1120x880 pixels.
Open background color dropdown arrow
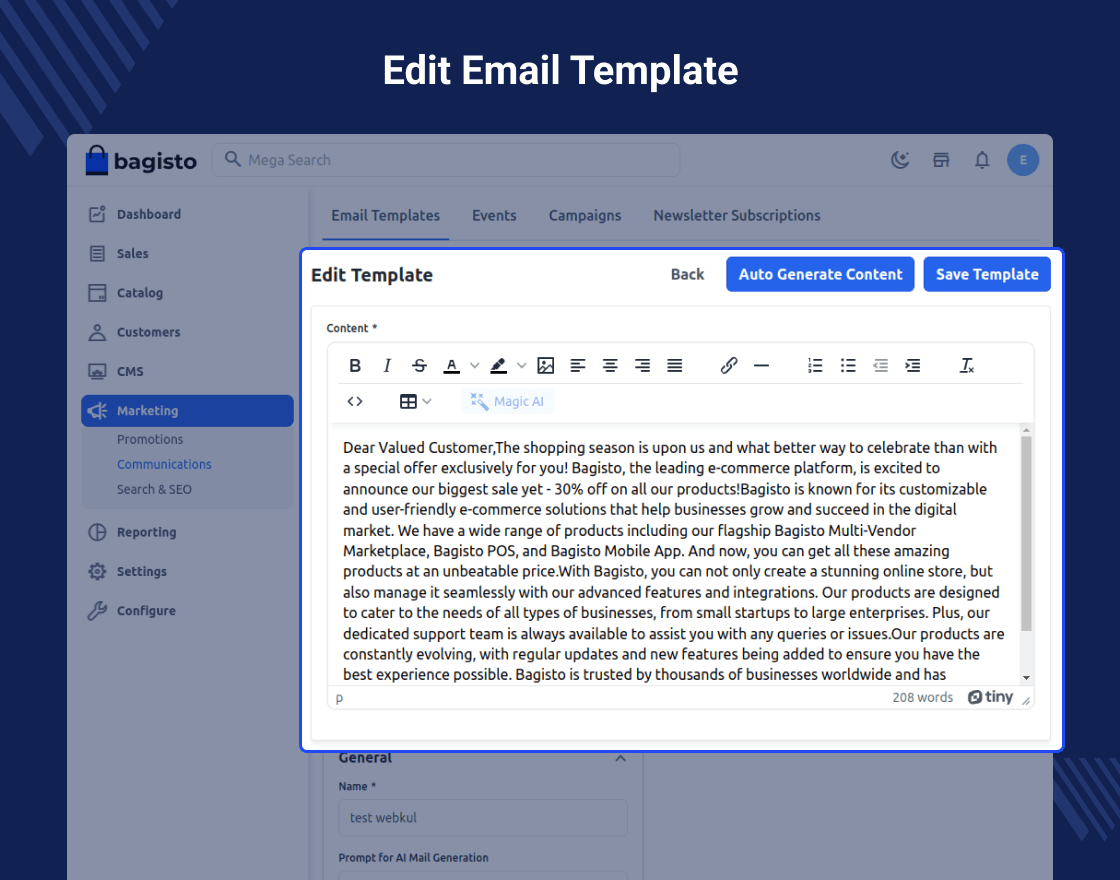(521, 366)
